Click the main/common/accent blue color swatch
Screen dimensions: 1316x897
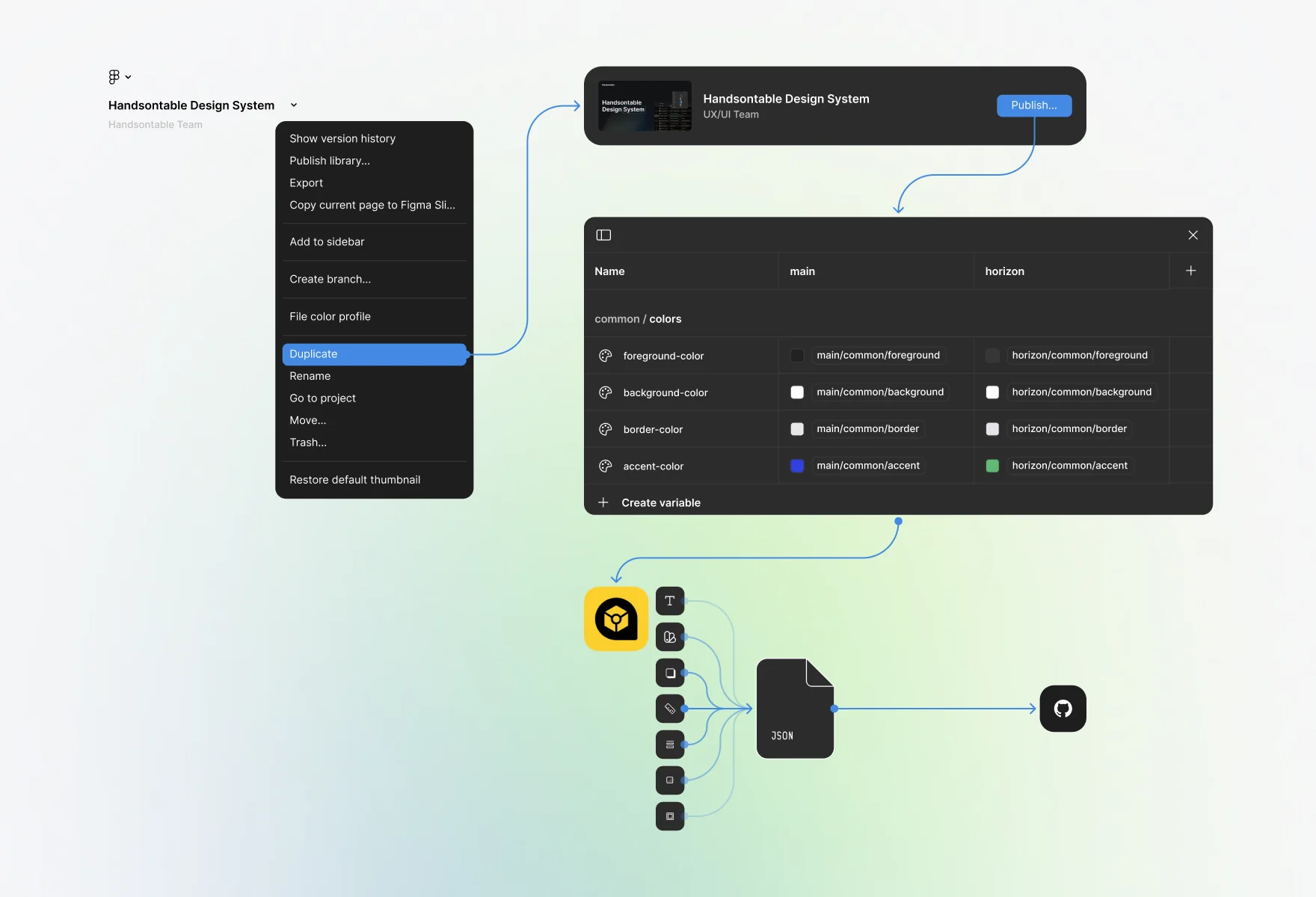coord(797,466)
